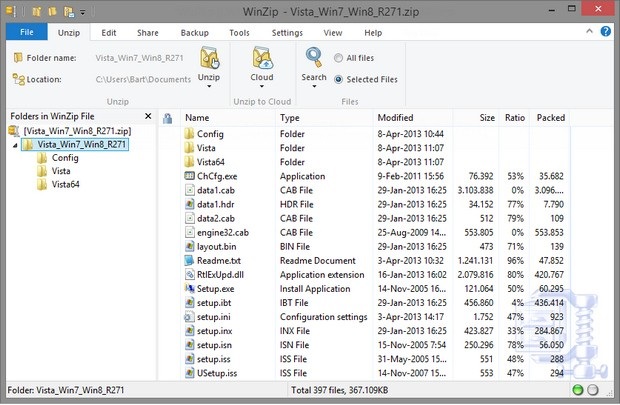The width and height of the screenshot is (620, 405).
Task: Open the Cloud dropdown arrow
Action: pos(262,86)
